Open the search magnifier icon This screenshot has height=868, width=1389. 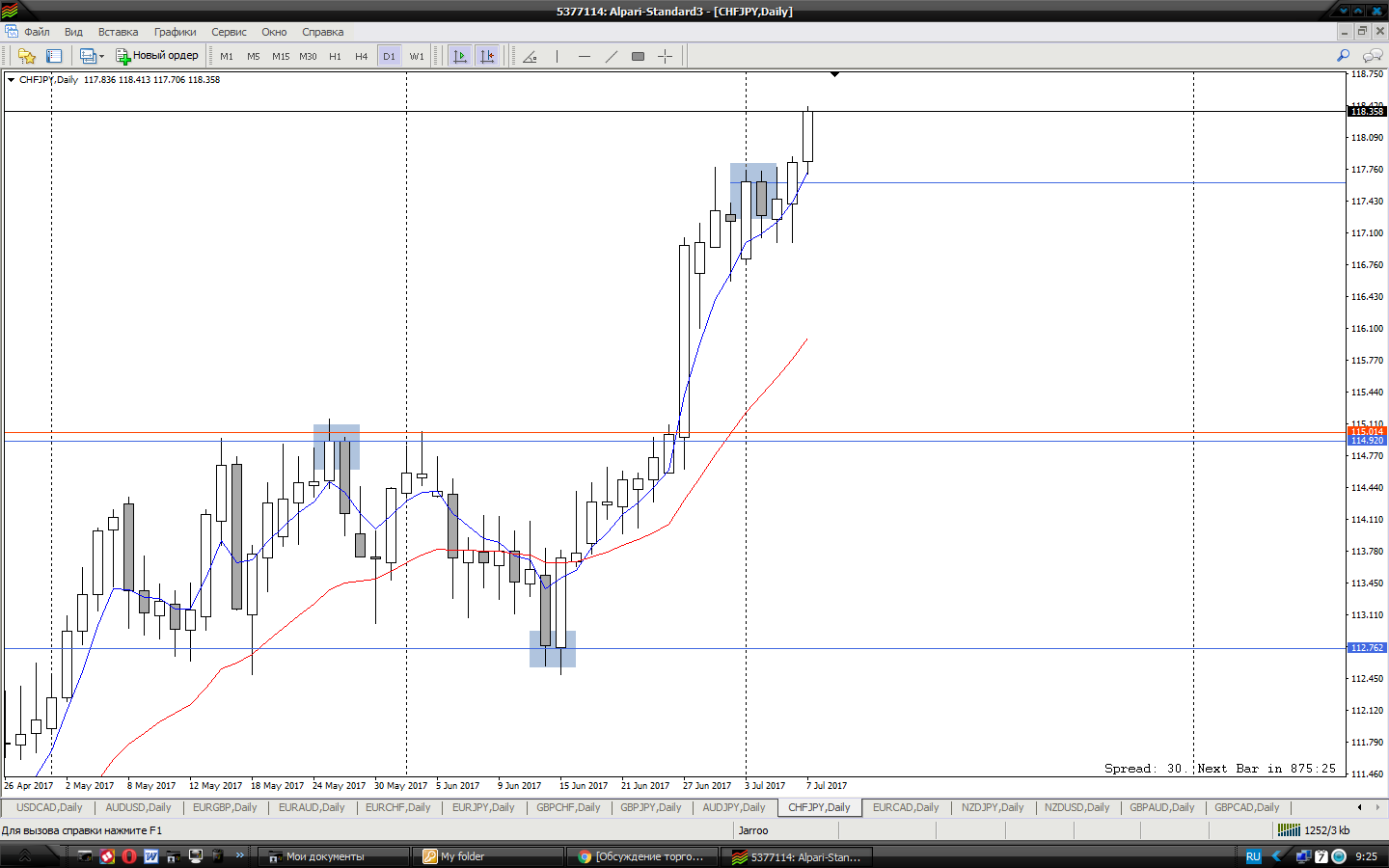[x=1343, y=56]
